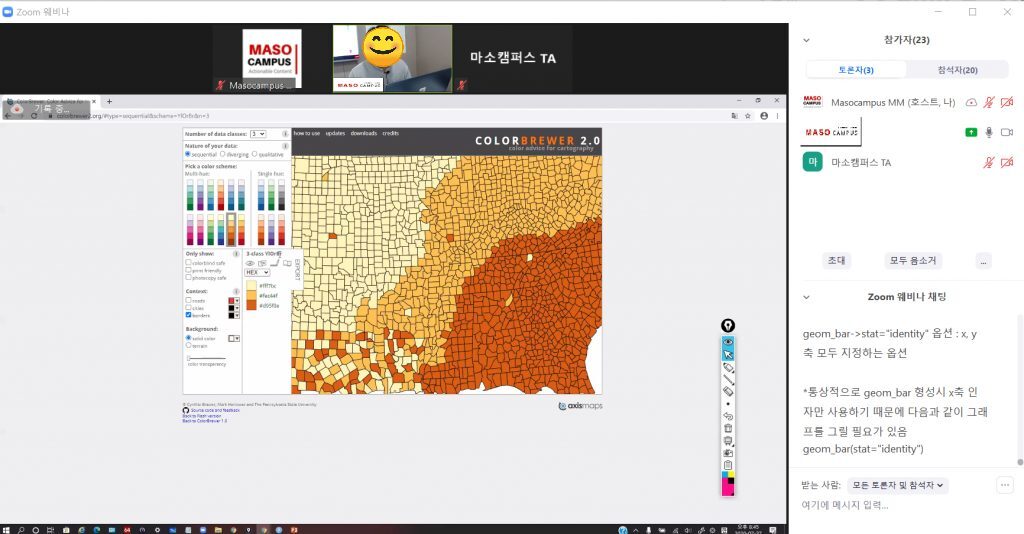Select the arrow cursor annotation tool
This screenshot has width=1024, height=534.
(728, 354)
